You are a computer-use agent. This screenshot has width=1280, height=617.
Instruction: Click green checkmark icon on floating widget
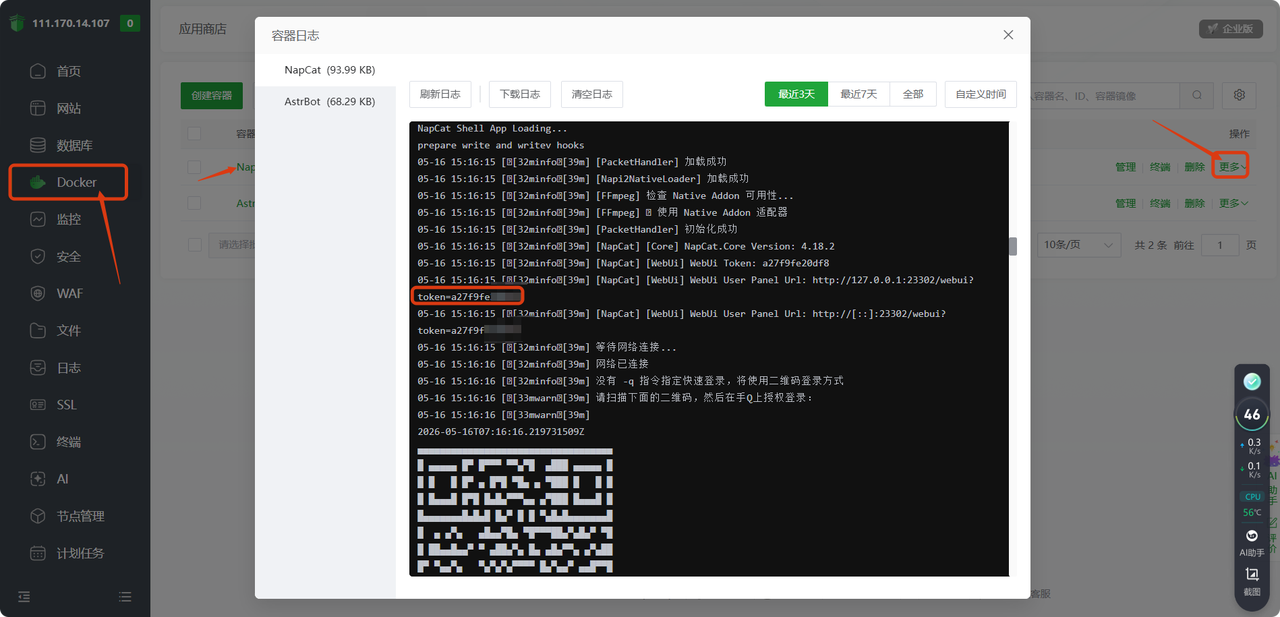[x=1252, y=381]
